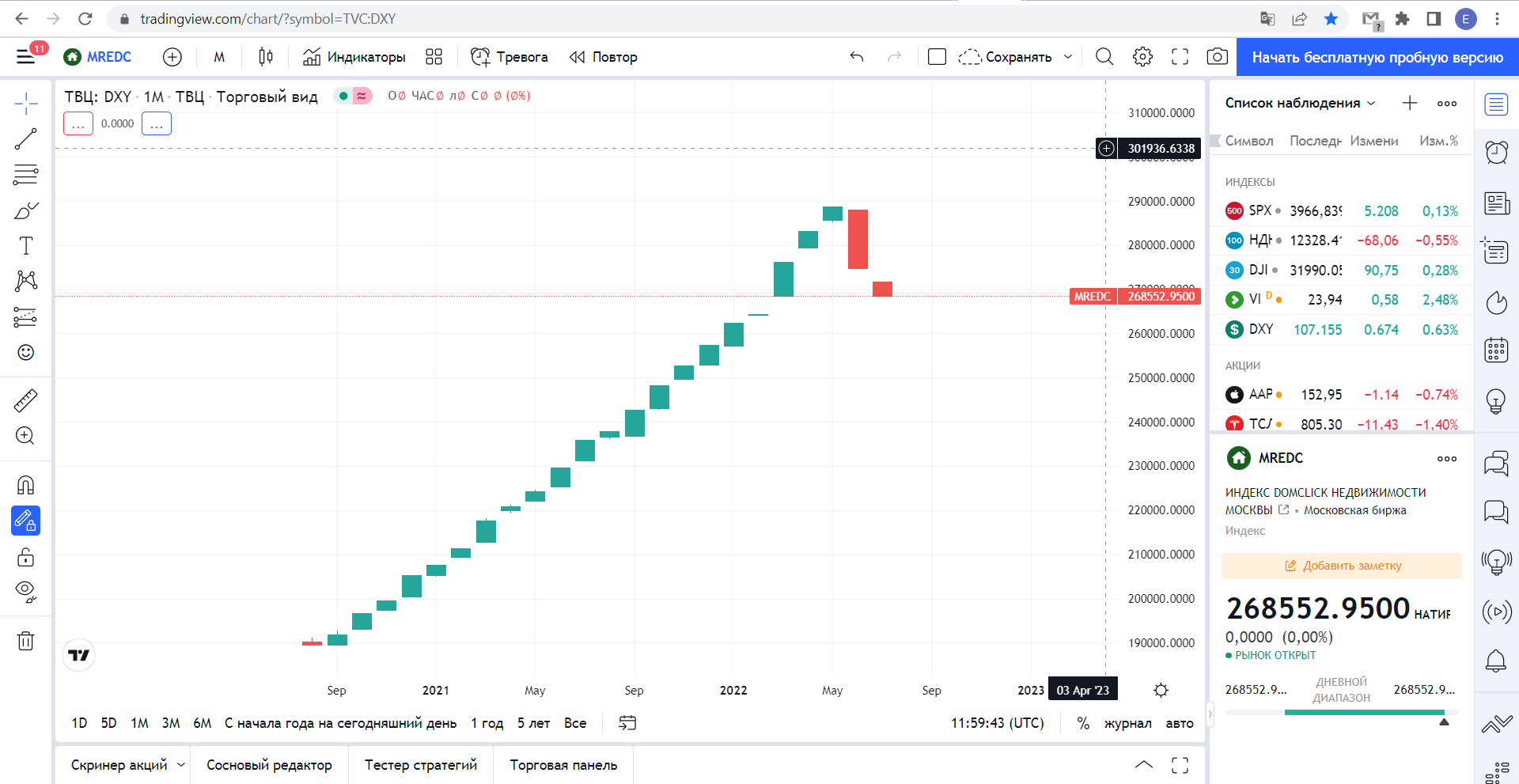Open the Скринер акций dropdown
The width and height of the screenshot is (1519, 784).
click(x=127, y=765)
